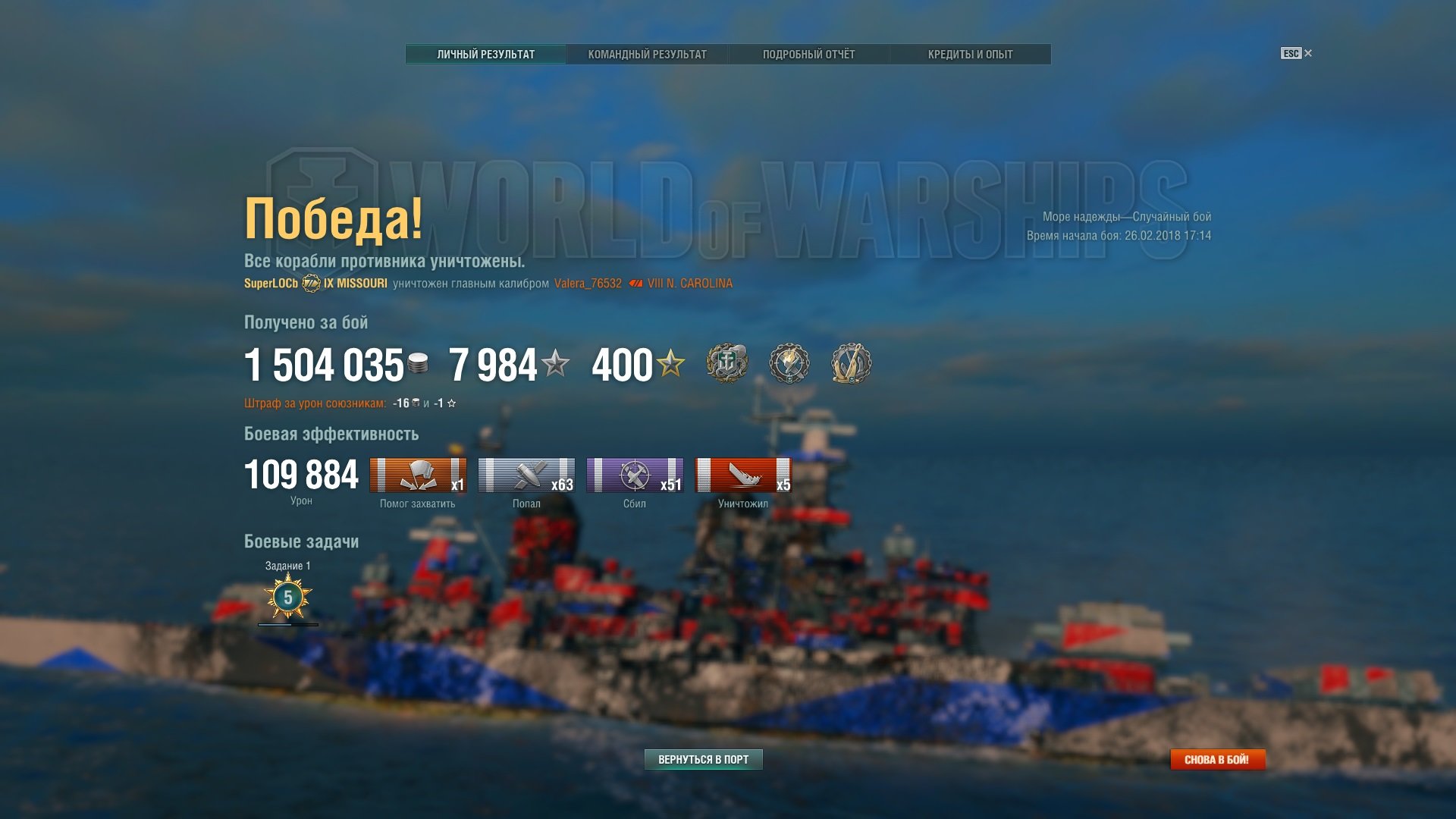Switch to the Командный результат tab
The image size is (1456, 819).
coord(647,55)
